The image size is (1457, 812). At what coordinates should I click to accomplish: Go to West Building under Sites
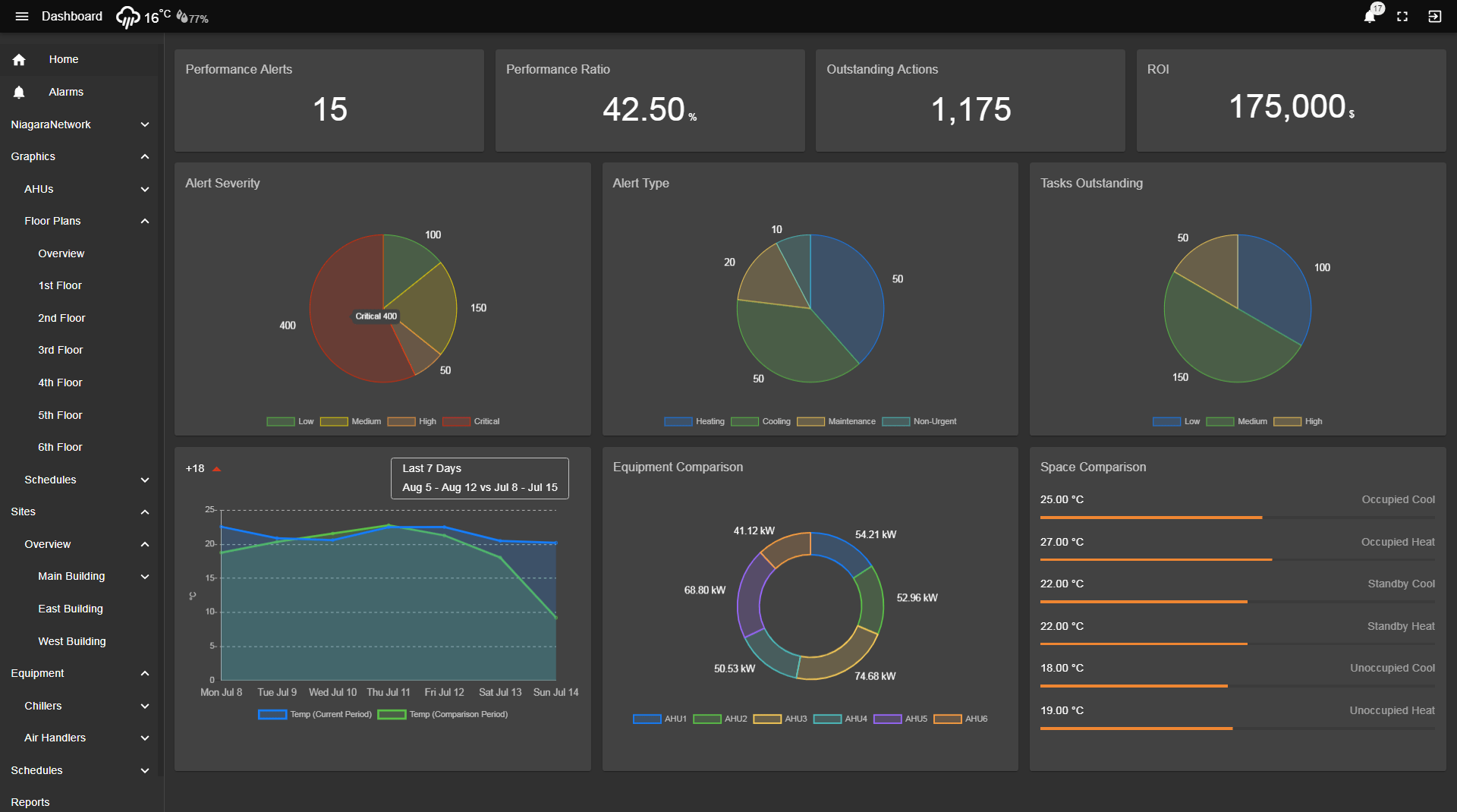click(72, 641)
